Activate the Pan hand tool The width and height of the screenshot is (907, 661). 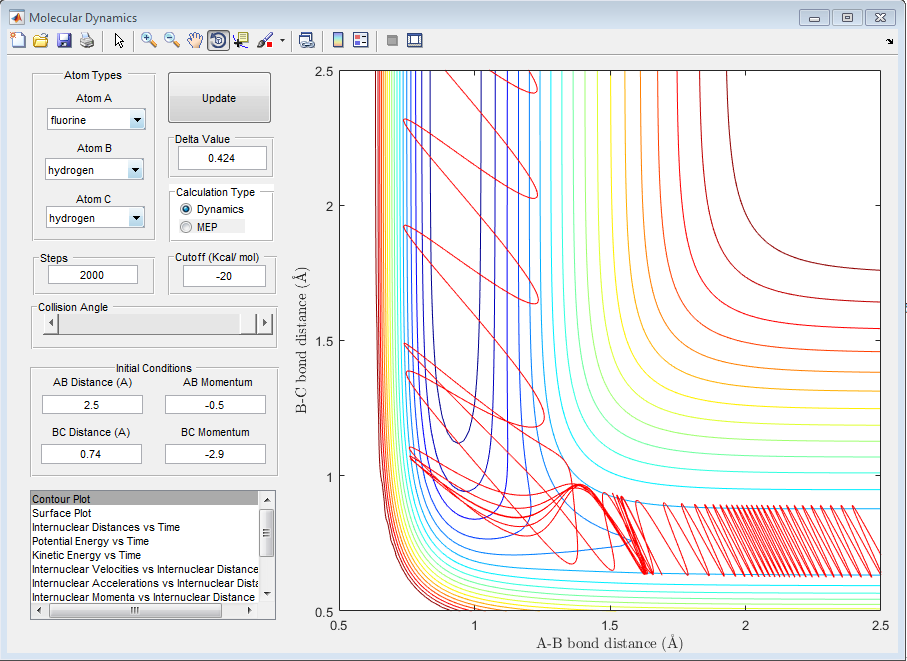click(x=195, y=40)
